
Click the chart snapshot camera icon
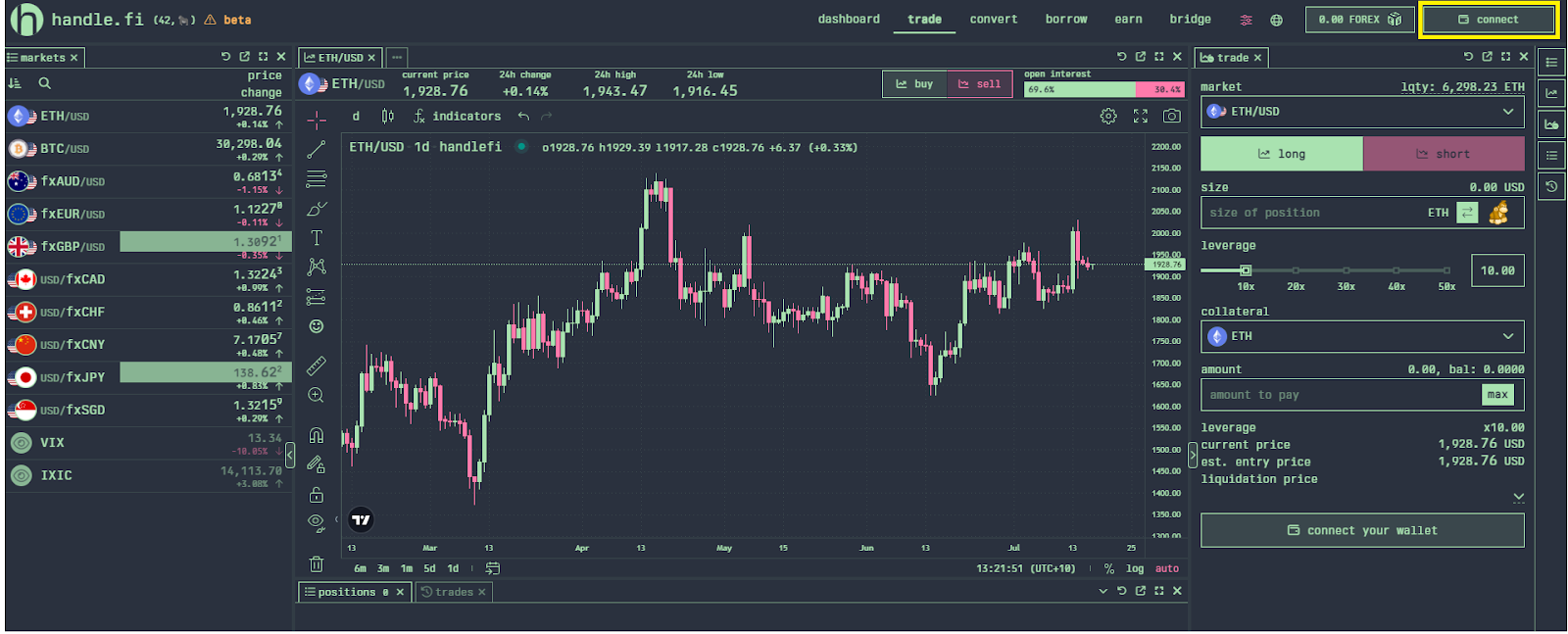click(1171, 116)
